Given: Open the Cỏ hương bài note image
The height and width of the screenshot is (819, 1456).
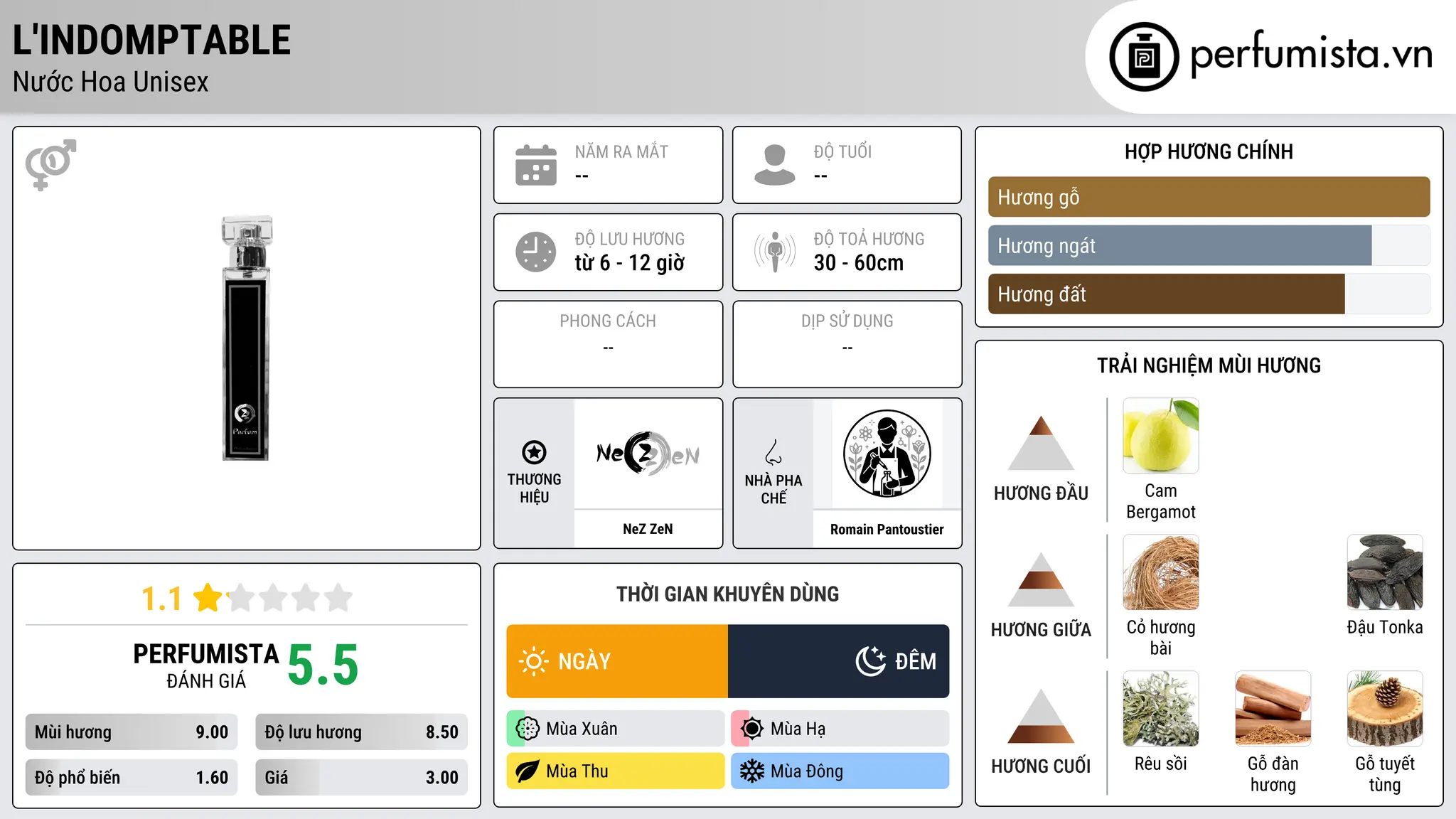Looking at the screenshot, I should click(x=1161, y=572).
